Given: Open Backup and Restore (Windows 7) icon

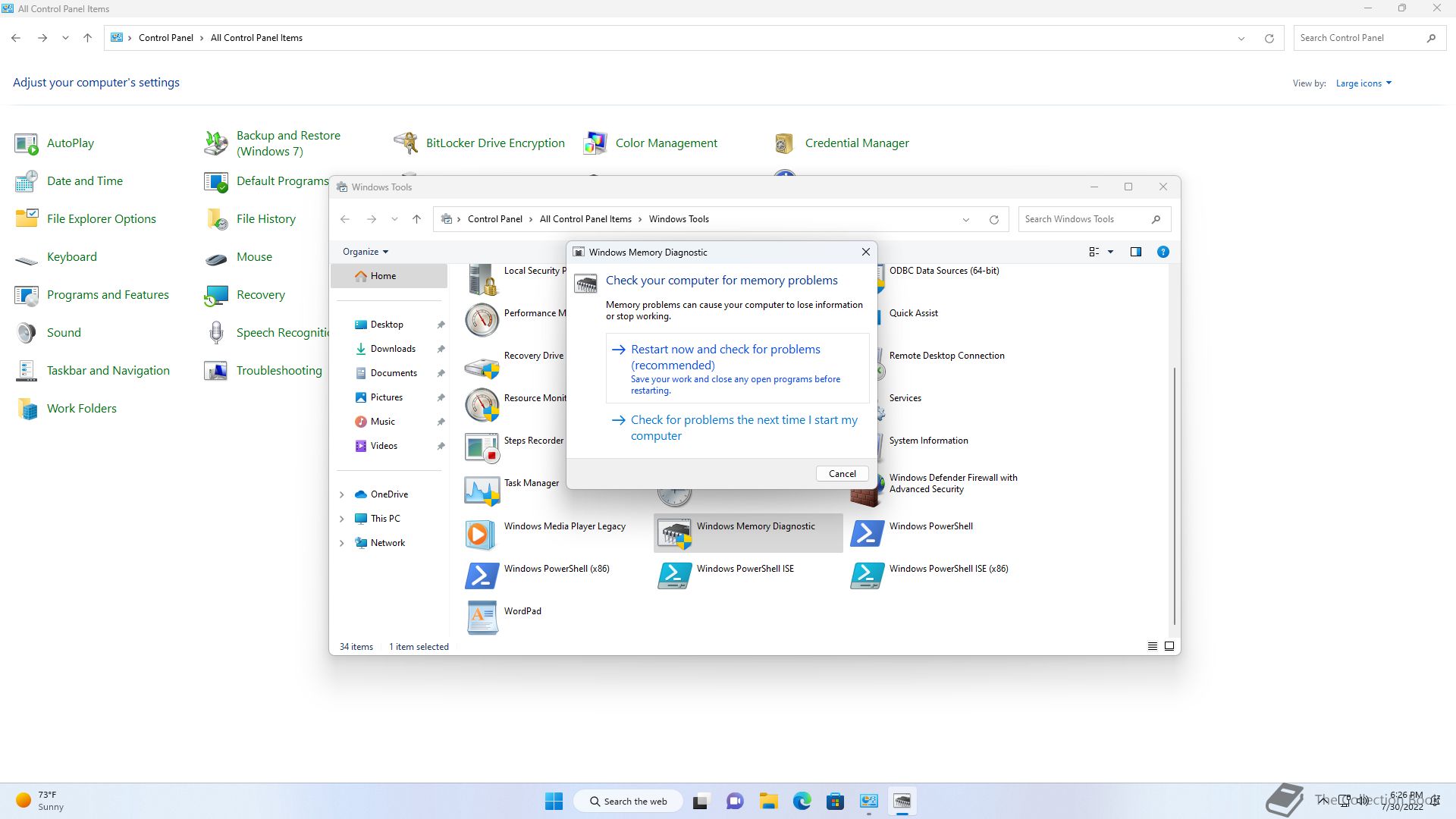Looking at the screenshot, I should tap(216, 143).
